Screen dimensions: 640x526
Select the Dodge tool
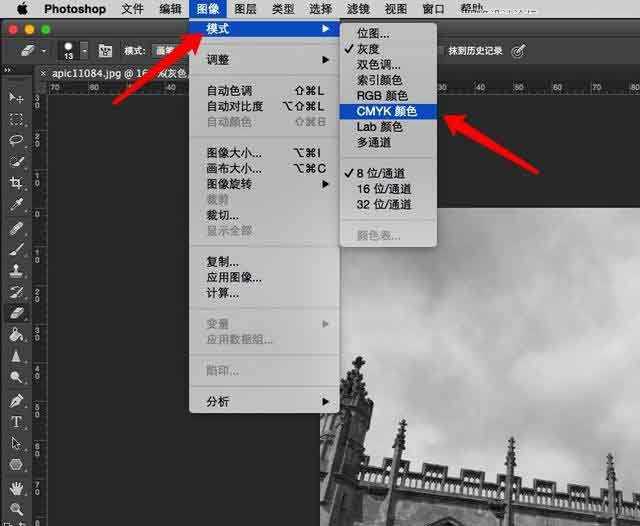(x=16, y=377)
